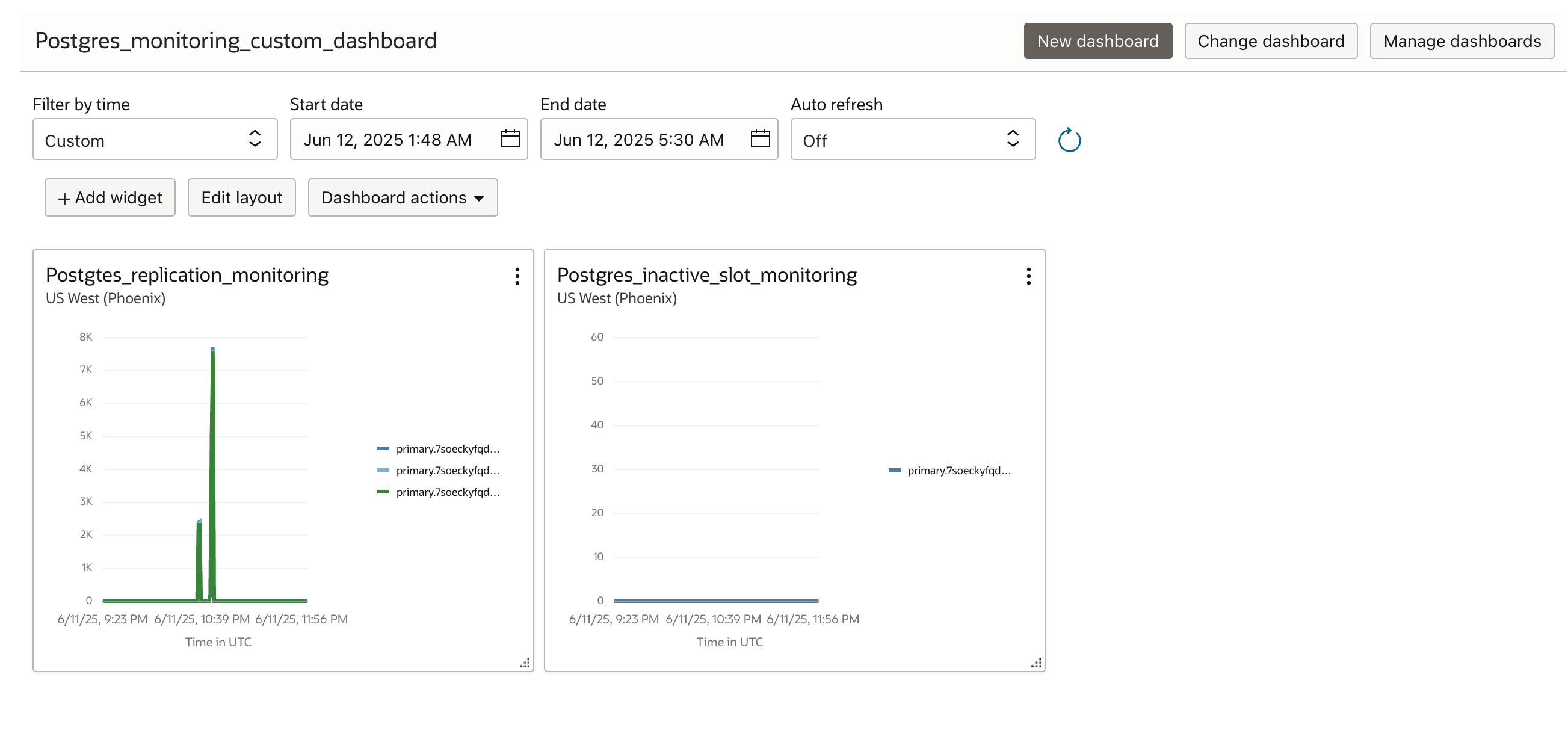This screenshot has width=1568, height=733.
Task: Open inactive slot monitoring widget three-dot menu
Action: coord(1028,276)
